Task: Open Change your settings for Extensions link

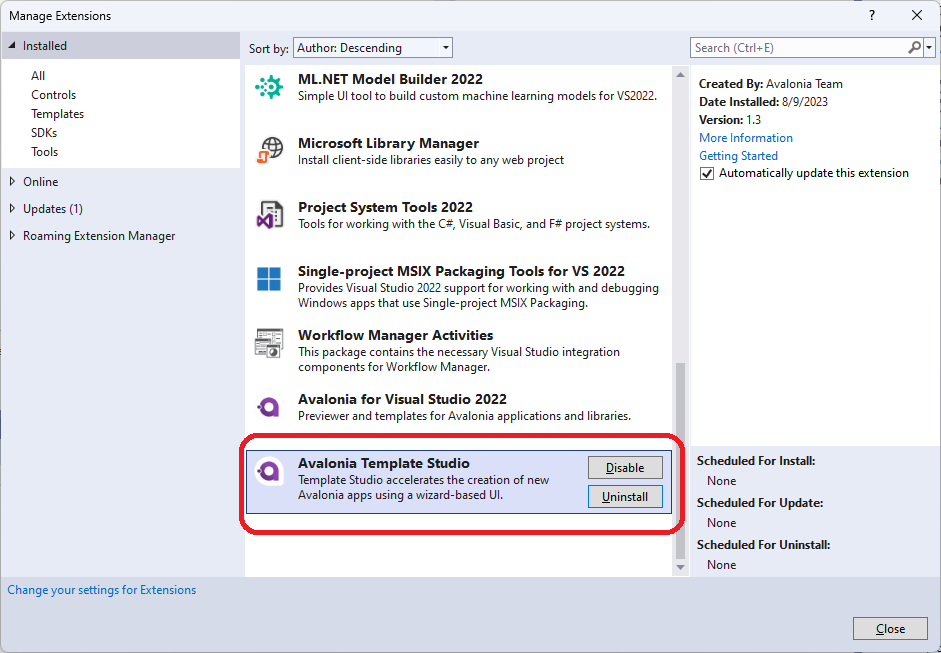Action: click(101, 590)
